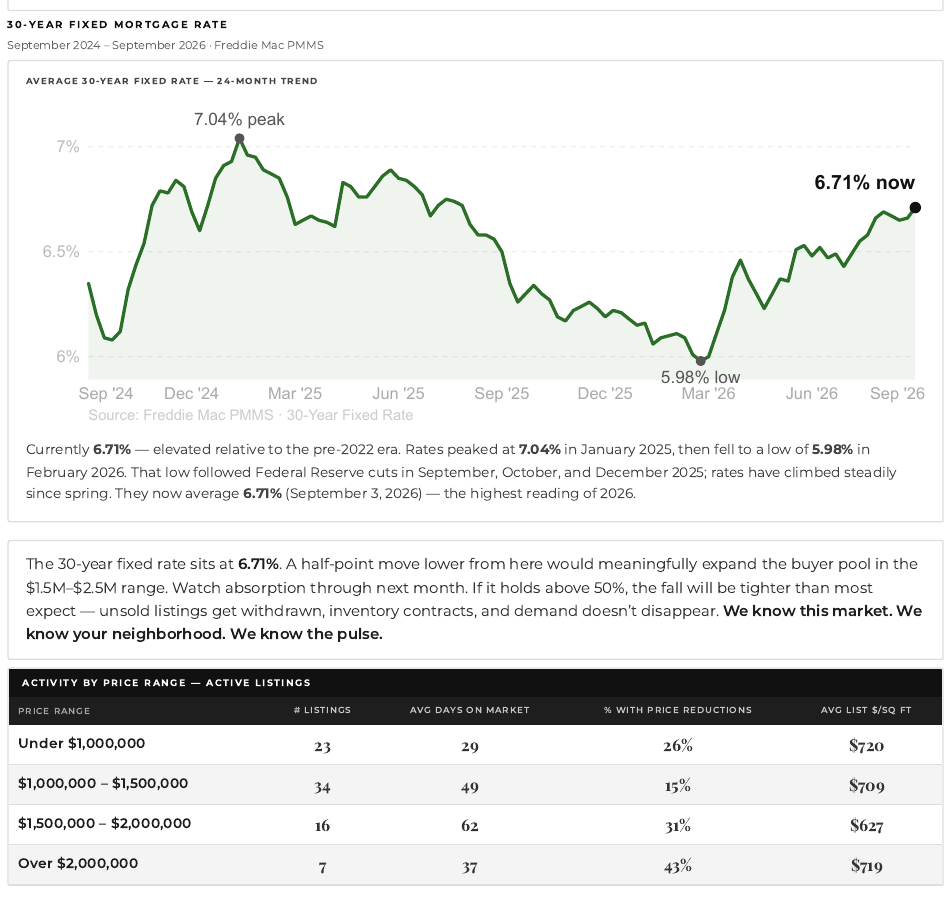Screen dimensions: 950x920
Task: Click the Jun '25 axis label
Action: point(398,393)
